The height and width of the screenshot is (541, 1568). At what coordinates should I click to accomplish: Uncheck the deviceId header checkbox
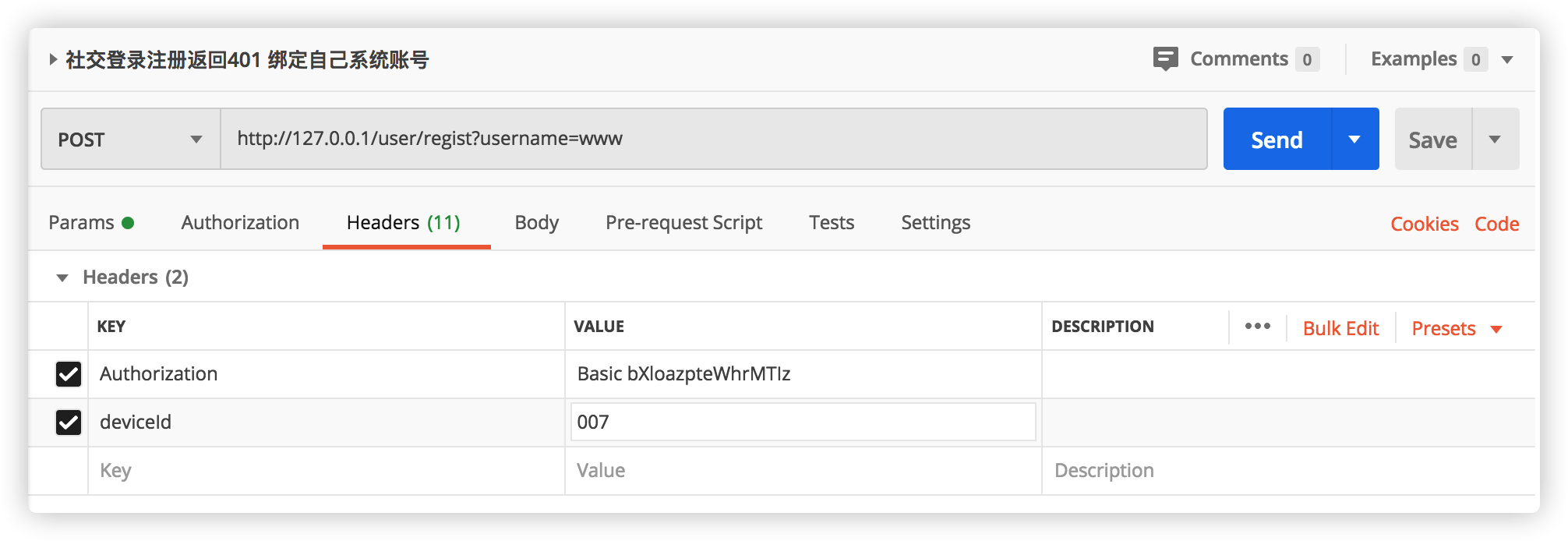pyautogui.click(x=69, y=423)
